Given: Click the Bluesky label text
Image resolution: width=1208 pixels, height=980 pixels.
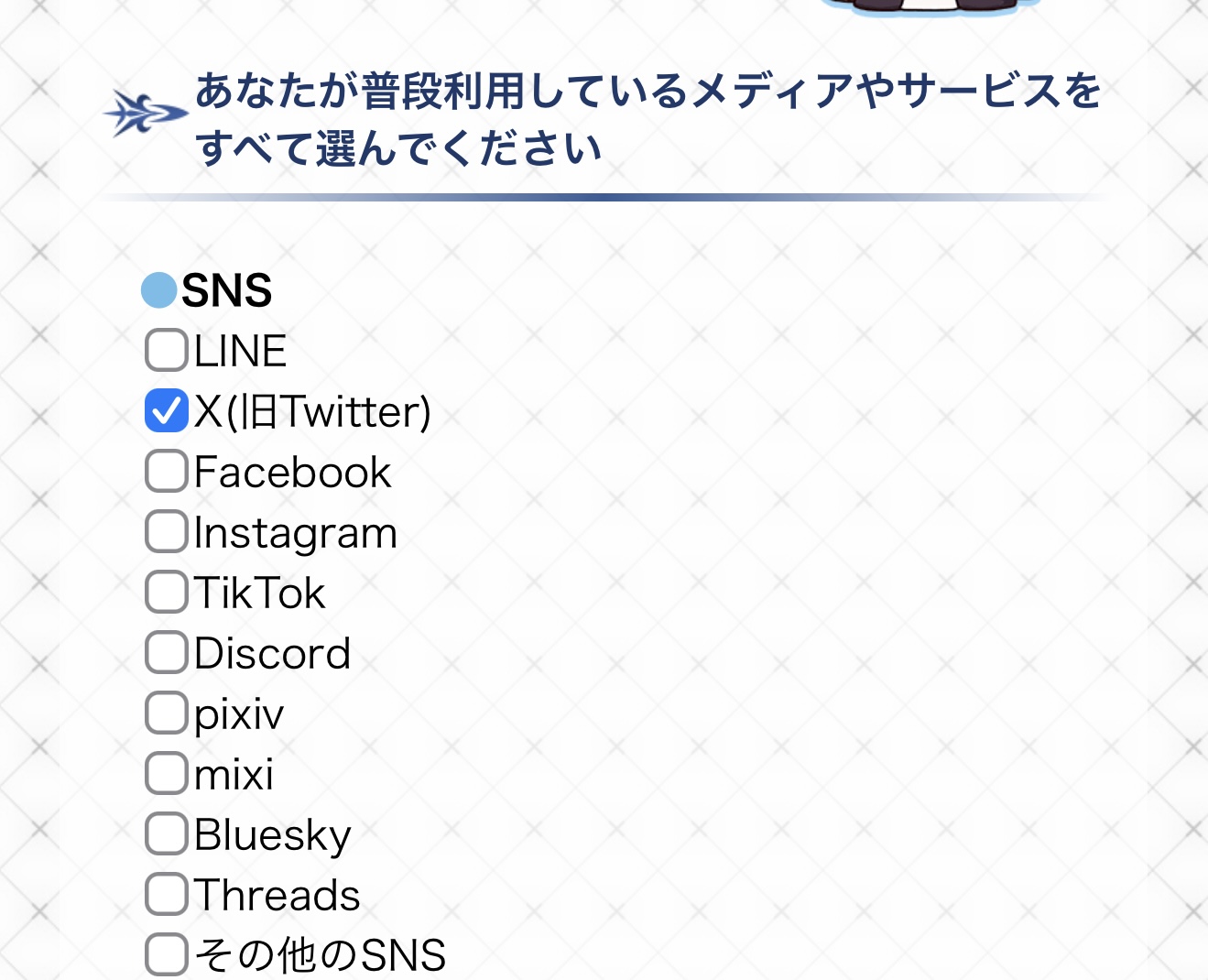Looking at the screenshot, I should tap(272, 835).
